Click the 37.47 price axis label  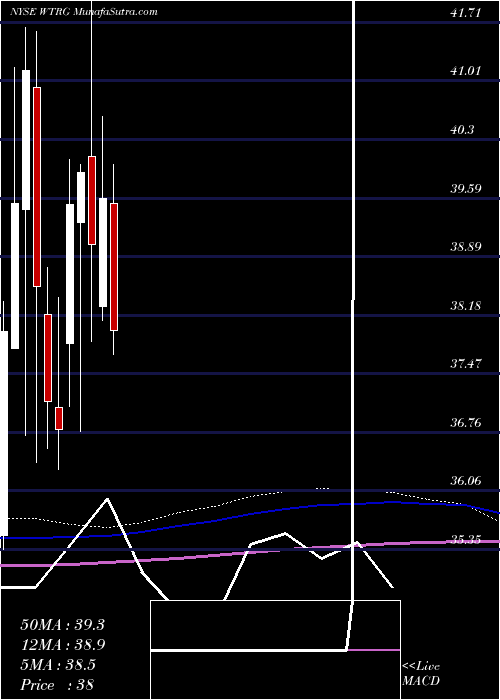[x=466, y=363]
